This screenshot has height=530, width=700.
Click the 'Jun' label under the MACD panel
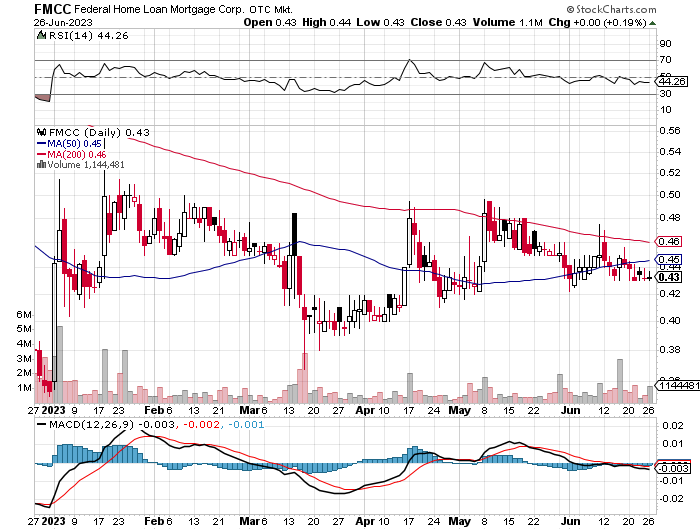(570, 521)
